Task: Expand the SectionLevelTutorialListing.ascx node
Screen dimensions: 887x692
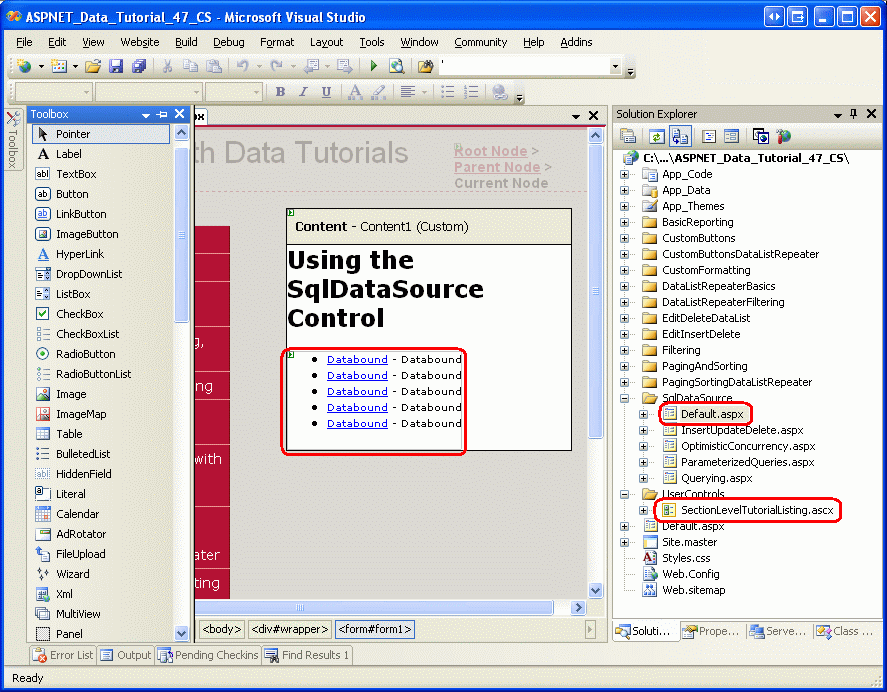Action: (644, 510)
